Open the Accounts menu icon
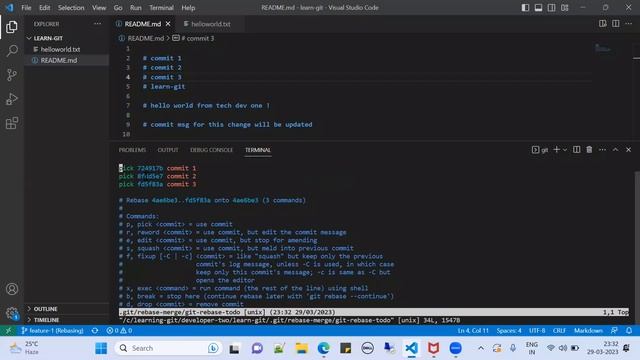 pyautogui.click(x=12, y=289)
